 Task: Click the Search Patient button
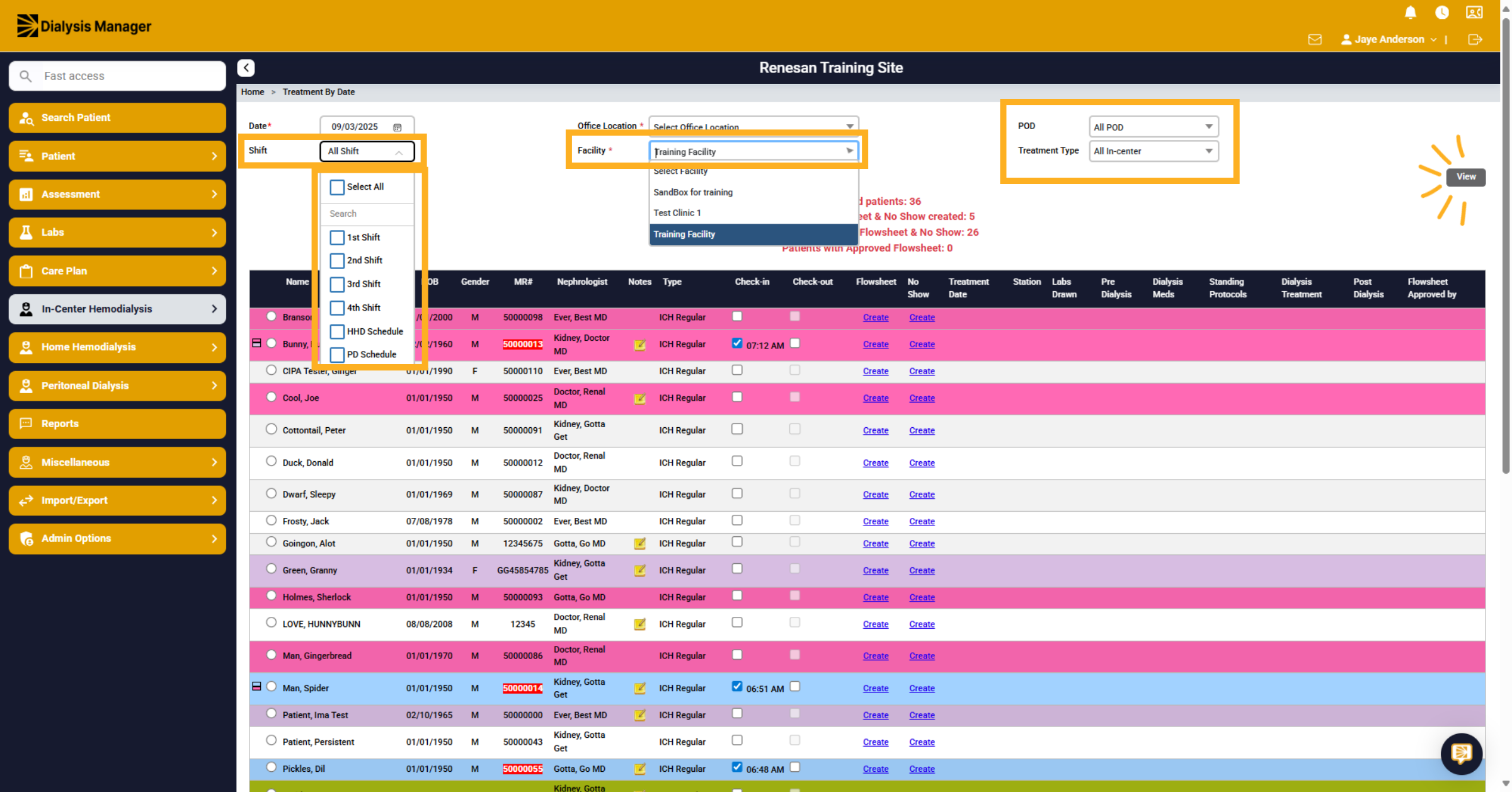pos(117,118)
